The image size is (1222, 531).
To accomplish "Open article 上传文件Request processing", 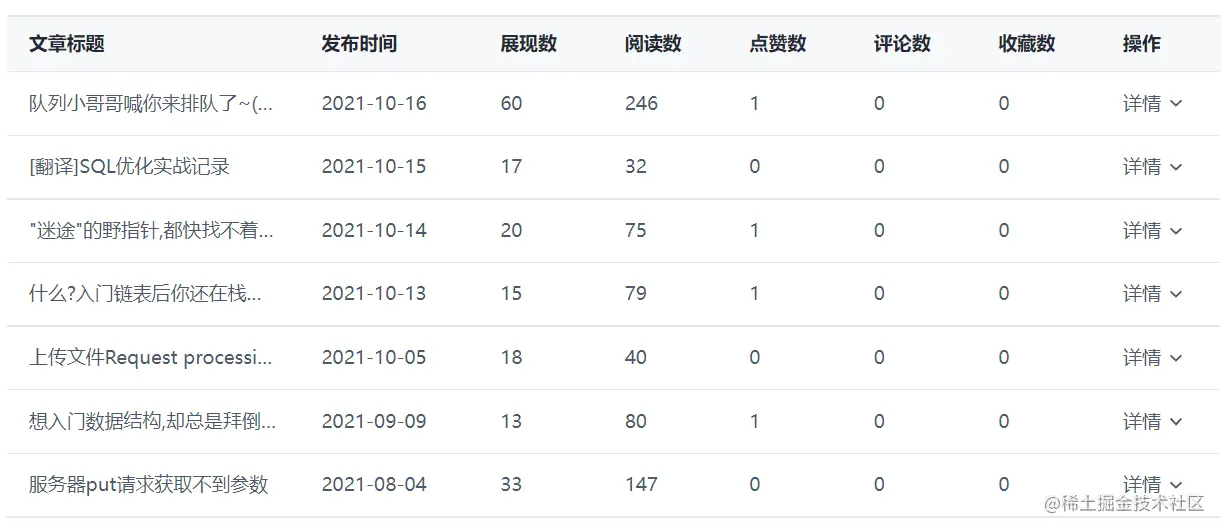I will 151,358.
